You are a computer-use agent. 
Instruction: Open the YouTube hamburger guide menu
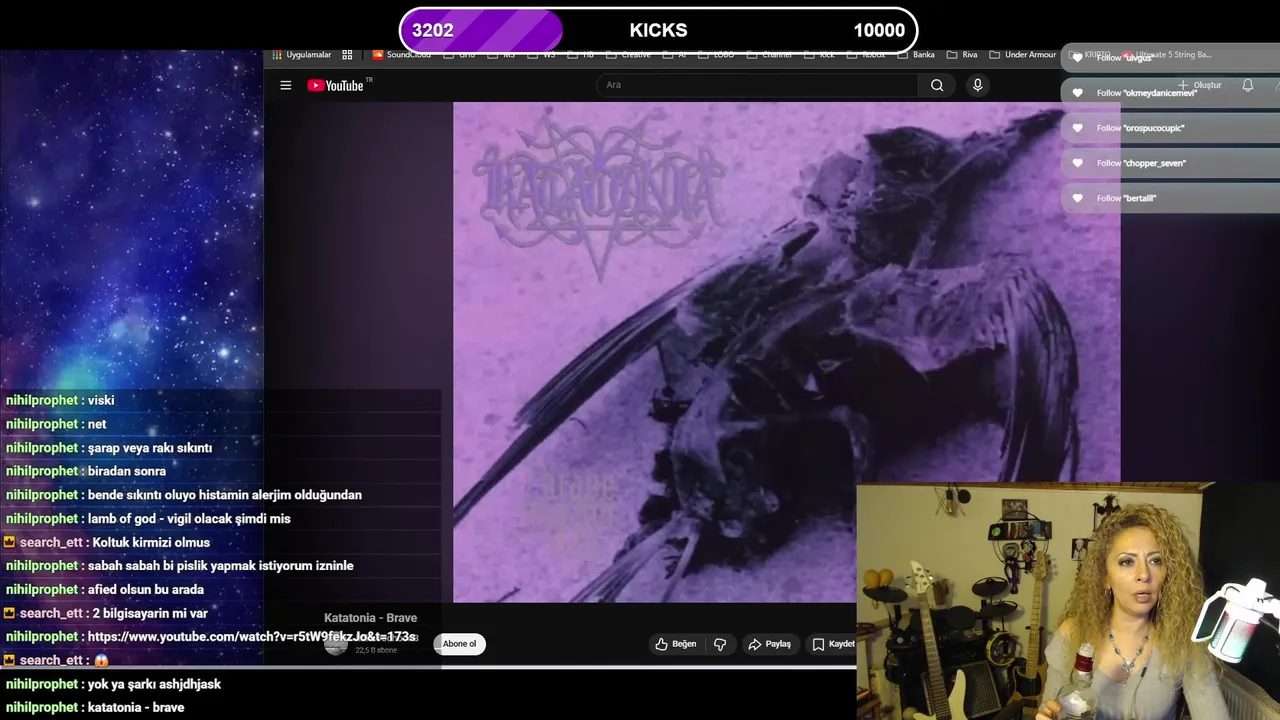click(285, 85)
